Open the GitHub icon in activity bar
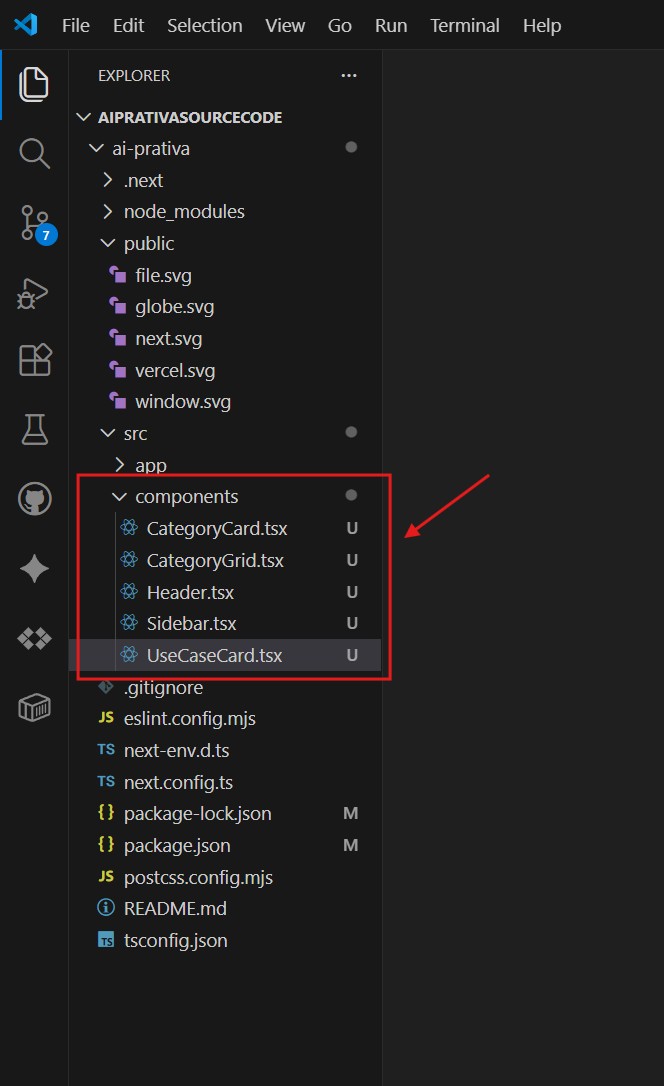This screenshot has height=1086, width=664. pos(34,498)
